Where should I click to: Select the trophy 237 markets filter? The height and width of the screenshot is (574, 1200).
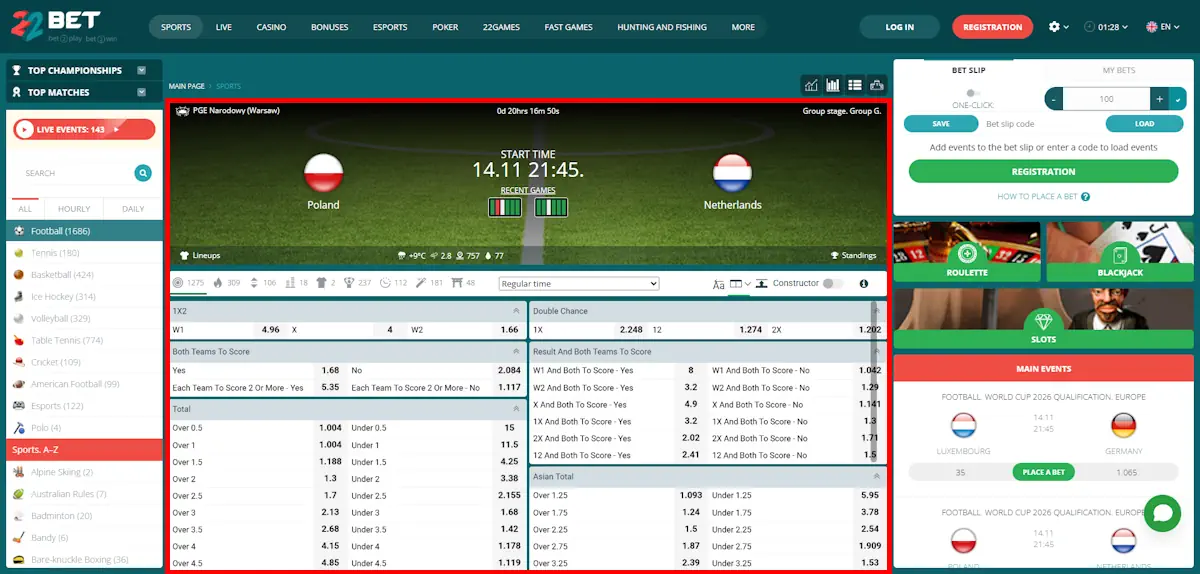(357, 283)
